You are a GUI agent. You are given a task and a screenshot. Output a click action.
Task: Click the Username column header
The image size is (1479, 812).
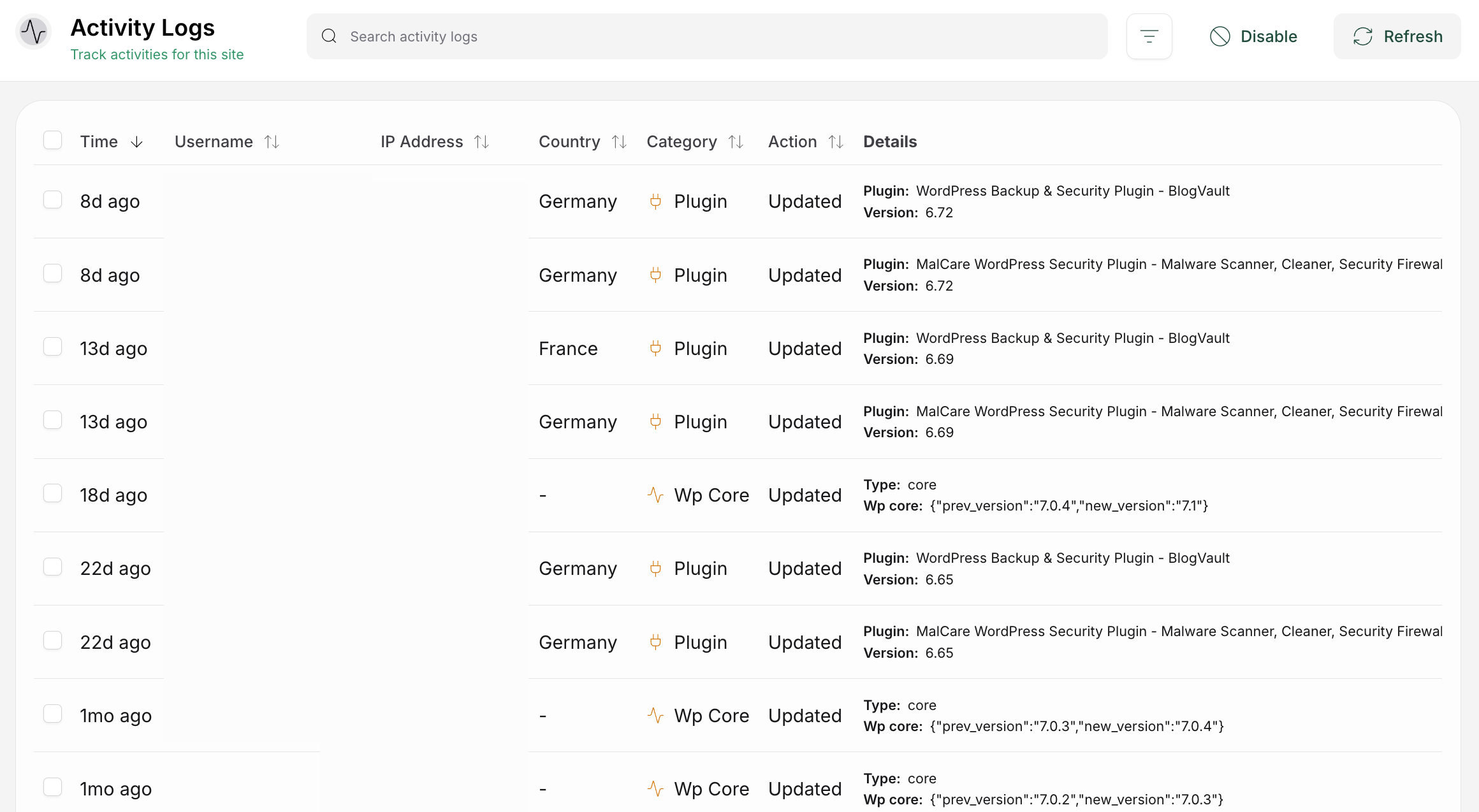tap(214, 141)
